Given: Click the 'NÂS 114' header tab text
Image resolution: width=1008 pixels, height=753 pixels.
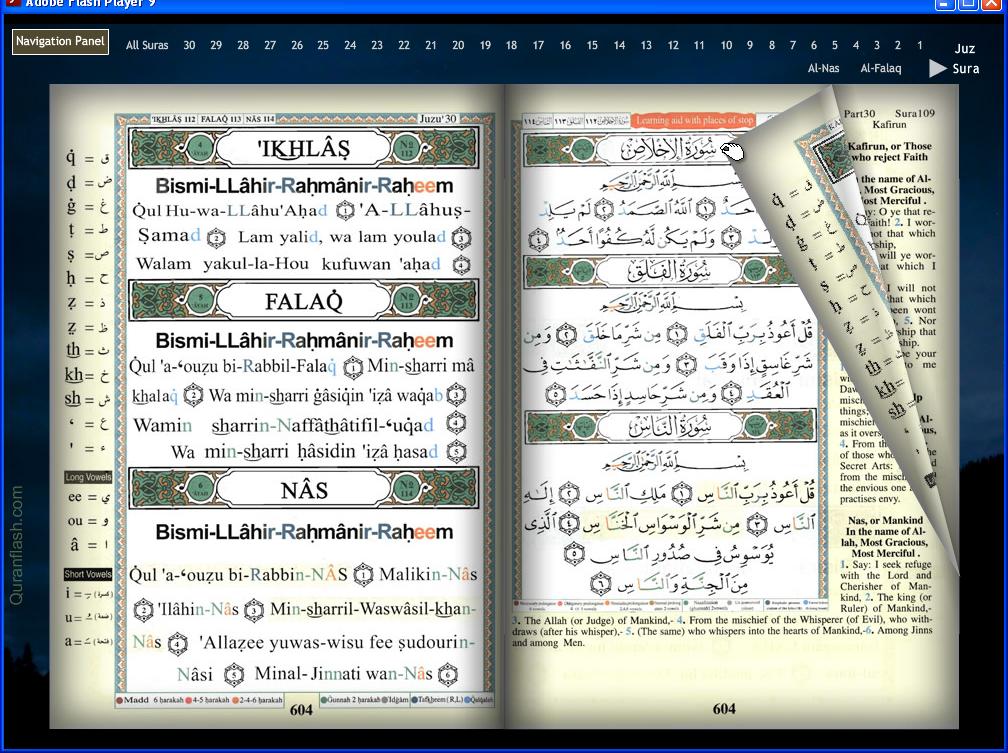Looking at the screenshot, I should (x=260, y=119).
